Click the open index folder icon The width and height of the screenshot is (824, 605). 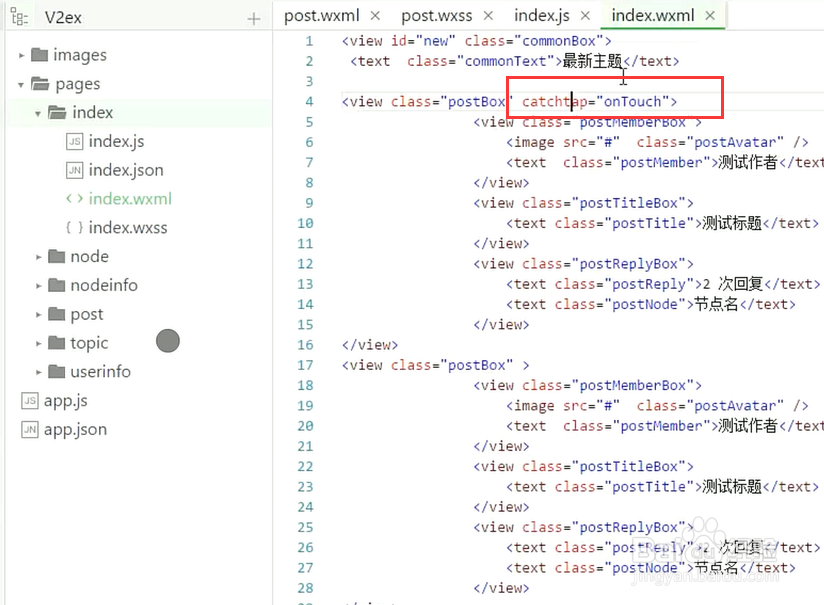point(57,112)
